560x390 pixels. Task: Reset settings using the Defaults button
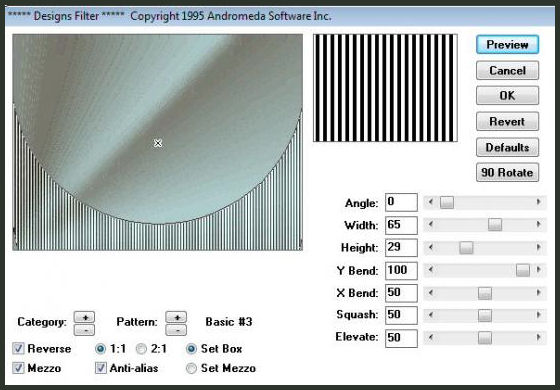(507, 147)
